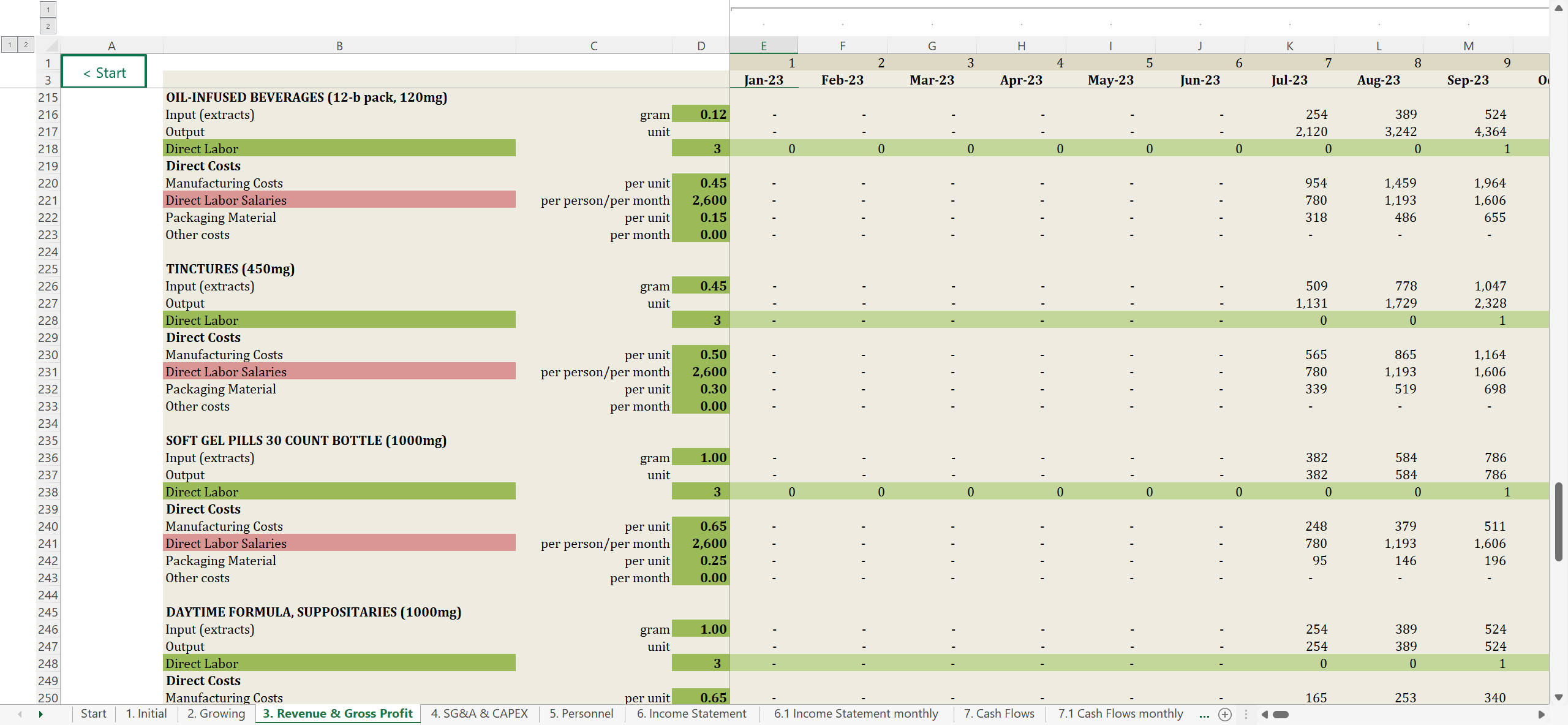Click the < Start link cell
1568x725 pixels.
[104, 72]
